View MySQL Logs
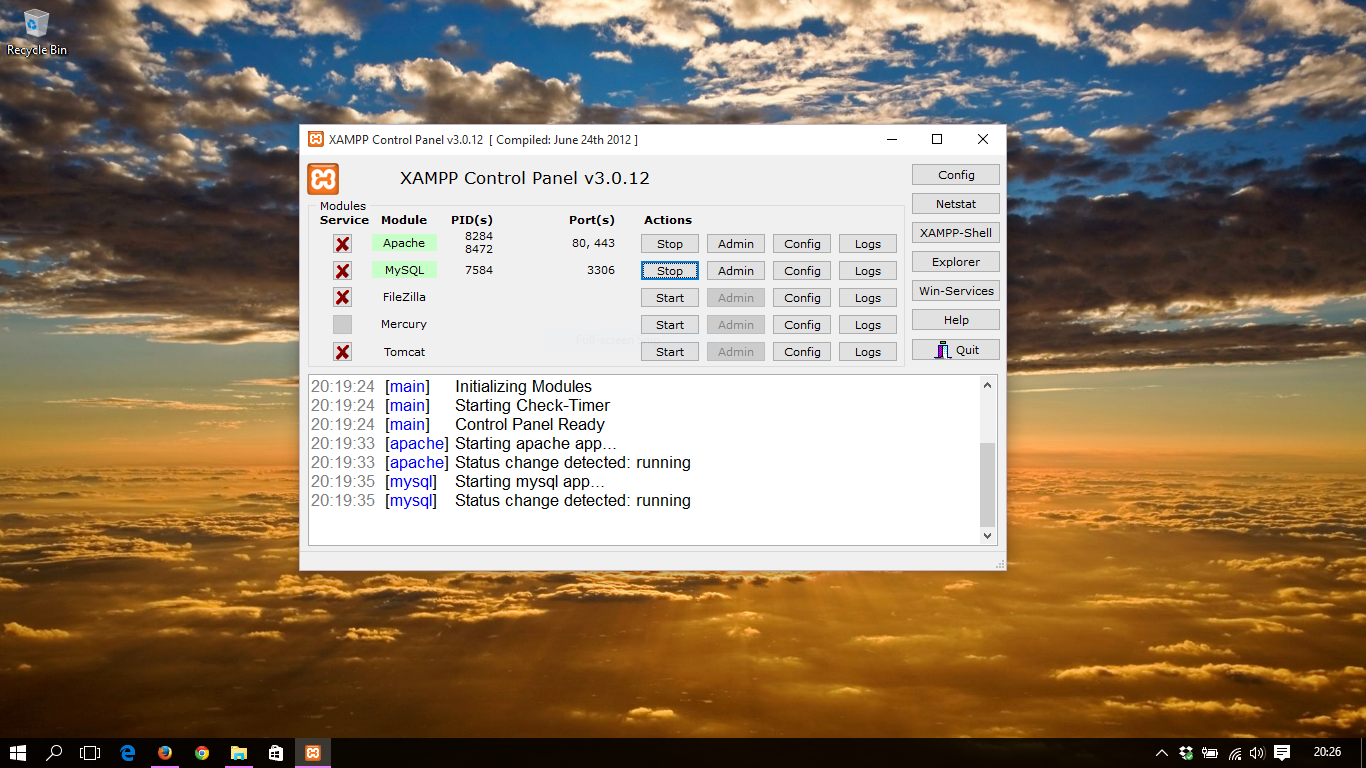The width and height of the screenshot is (1366, 768). click(x=868, y=271)
